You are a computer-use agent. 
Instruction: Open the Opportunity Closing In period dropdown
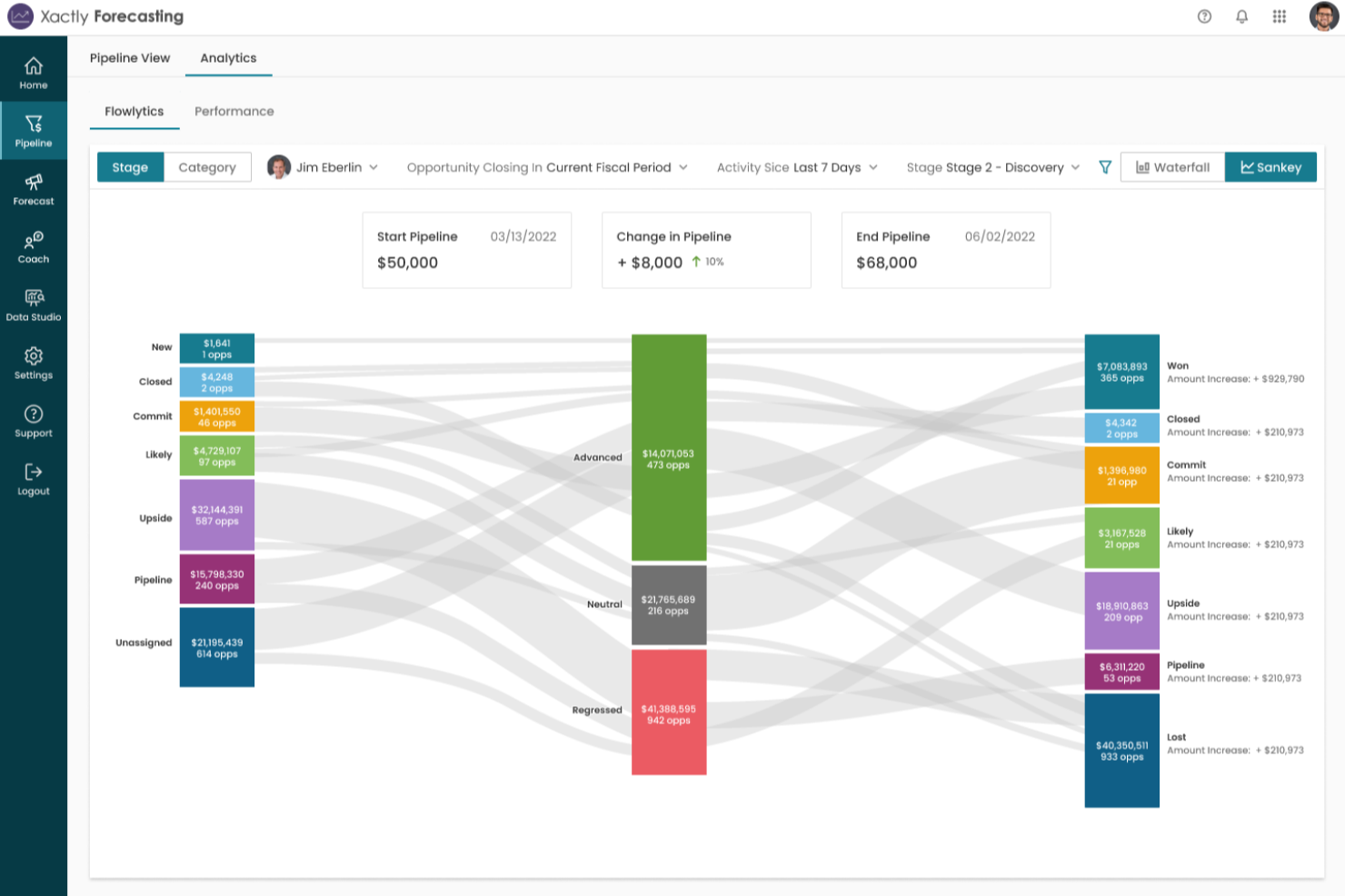pos(547,167)
